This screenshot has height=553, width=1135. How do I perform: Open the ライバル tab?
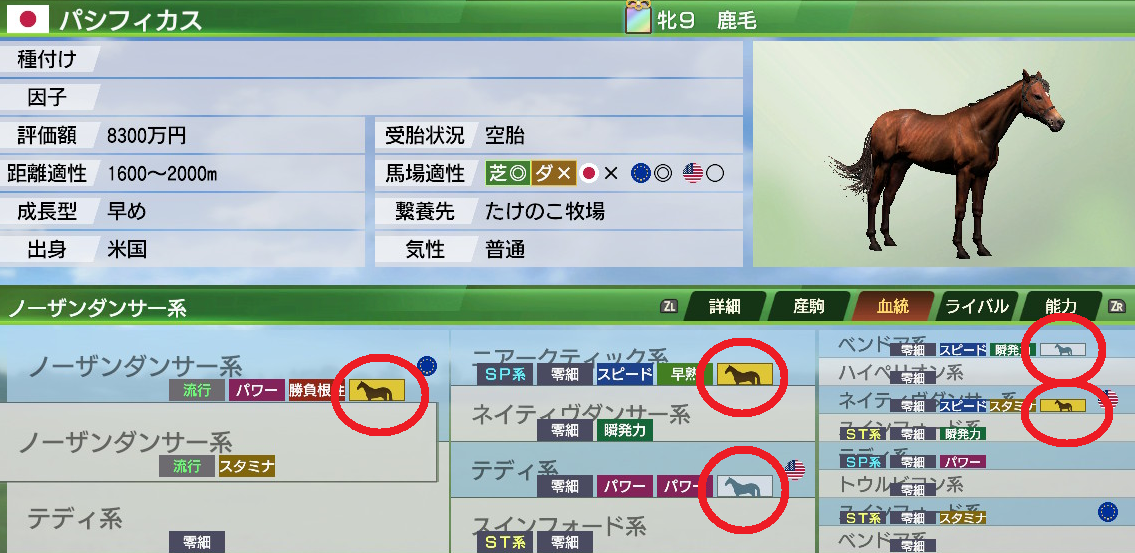[x=976, y=306]
